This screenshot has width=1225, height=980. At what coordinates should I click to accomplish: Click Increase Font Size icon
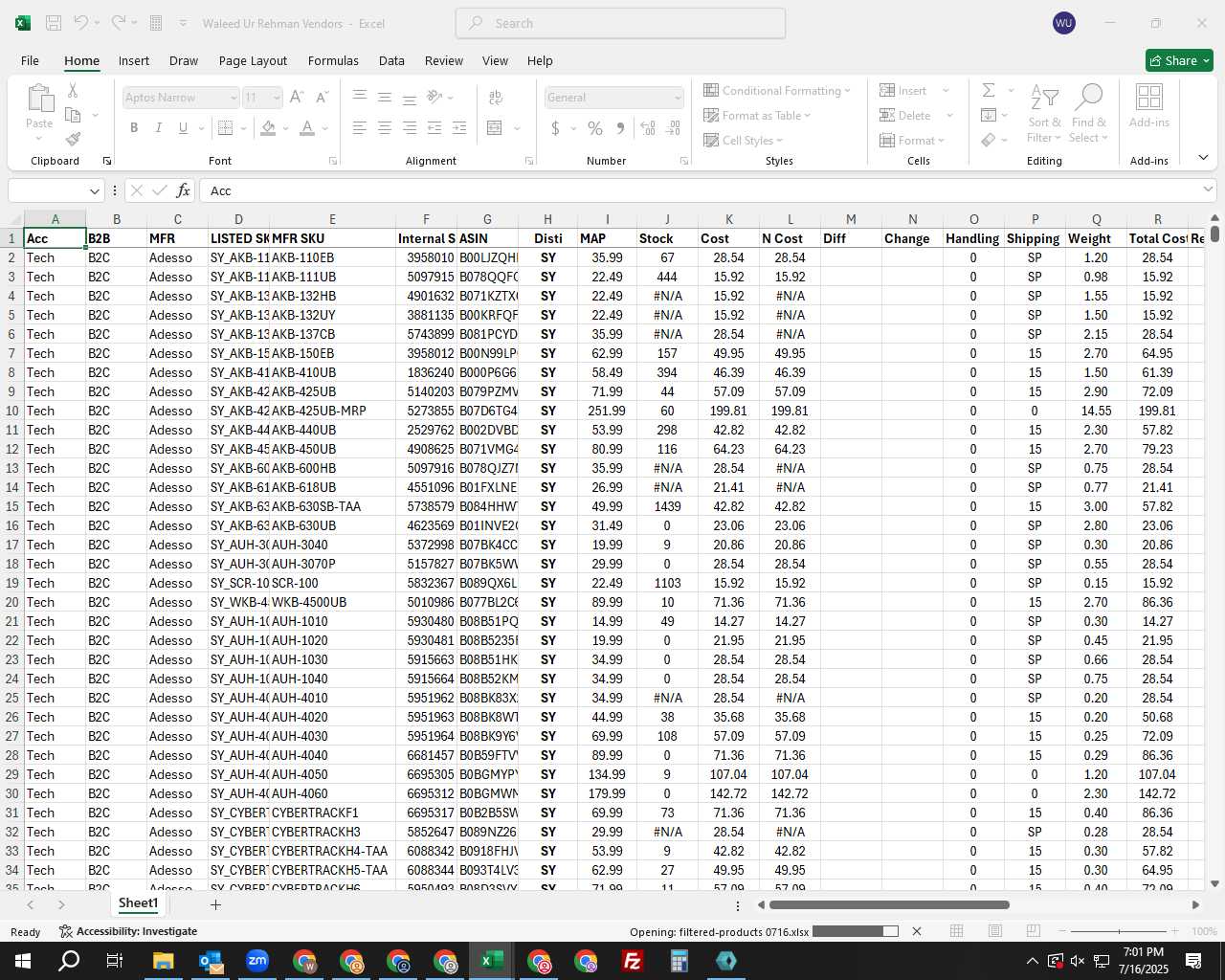[x=297, y=97]
